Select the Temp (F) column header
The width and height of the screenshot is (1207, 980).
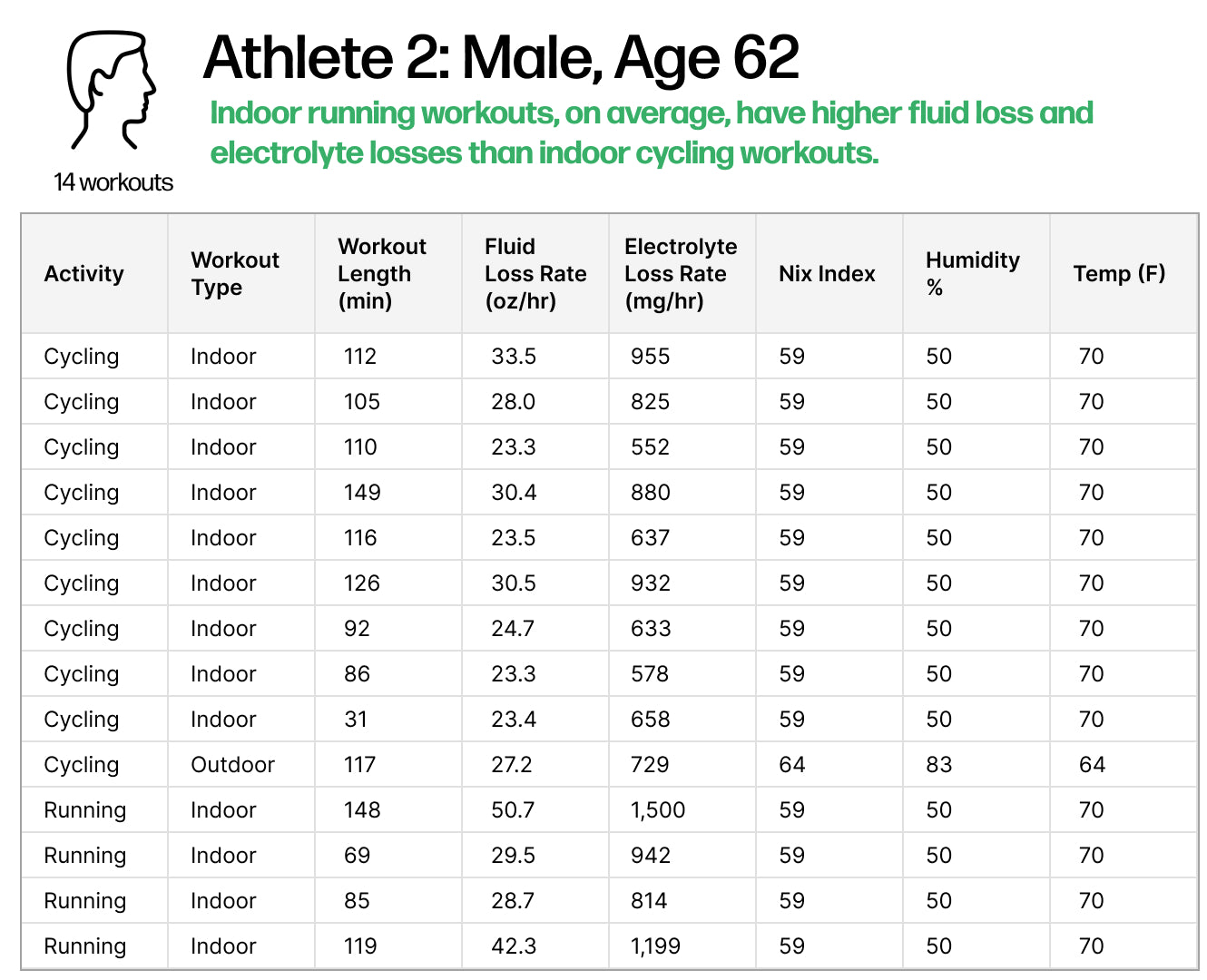(x=1119, y=274)
